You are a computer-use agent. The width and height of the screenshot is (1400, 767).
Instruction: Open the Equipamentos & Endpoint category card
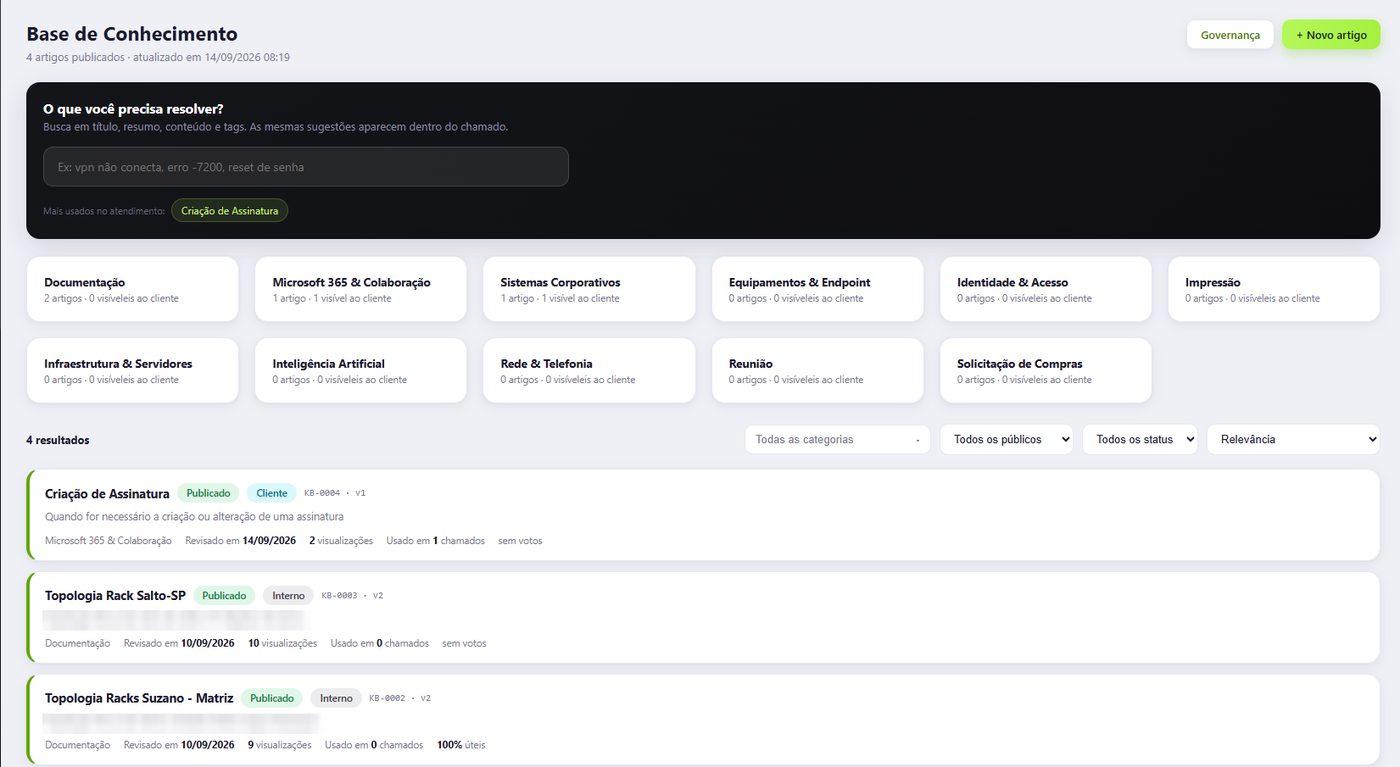pyautogui.click(x=818, y=290)
